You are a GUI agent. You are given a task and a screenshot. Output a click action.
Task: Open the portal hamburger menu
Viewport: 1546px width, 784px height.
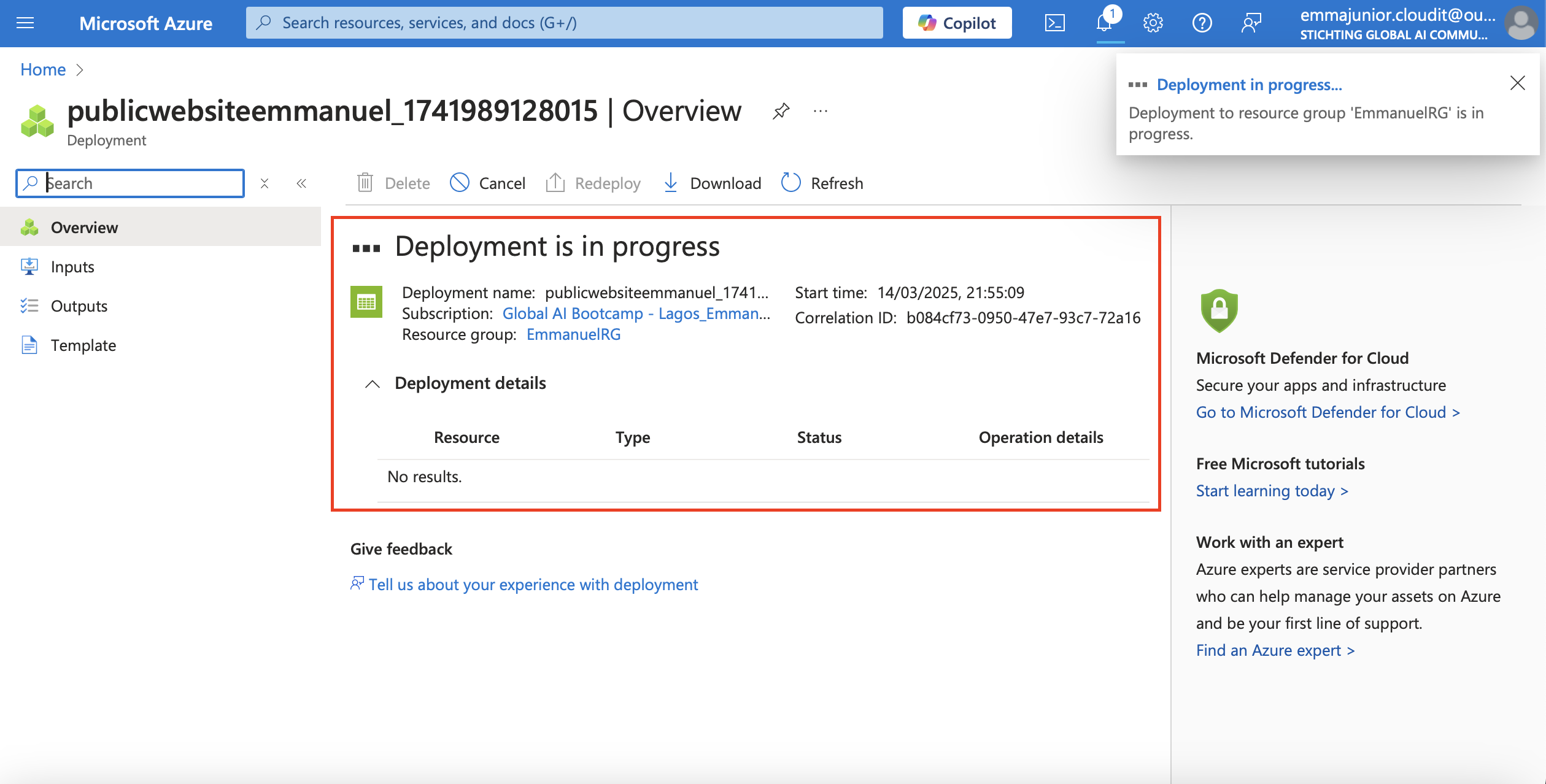pos(25,23)
